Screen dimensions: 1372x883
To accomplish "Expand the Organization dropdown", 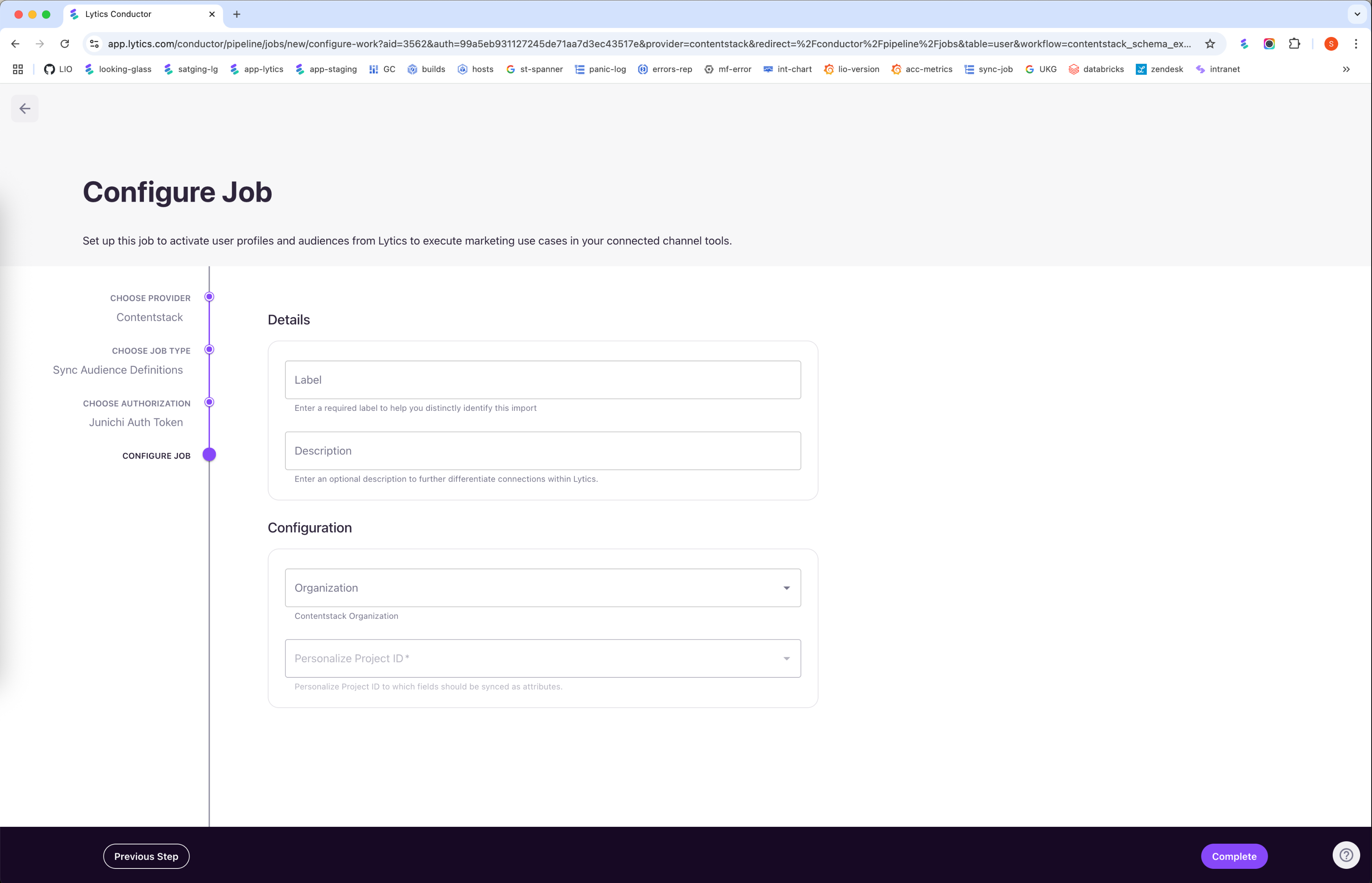I will tap(543, 588).
